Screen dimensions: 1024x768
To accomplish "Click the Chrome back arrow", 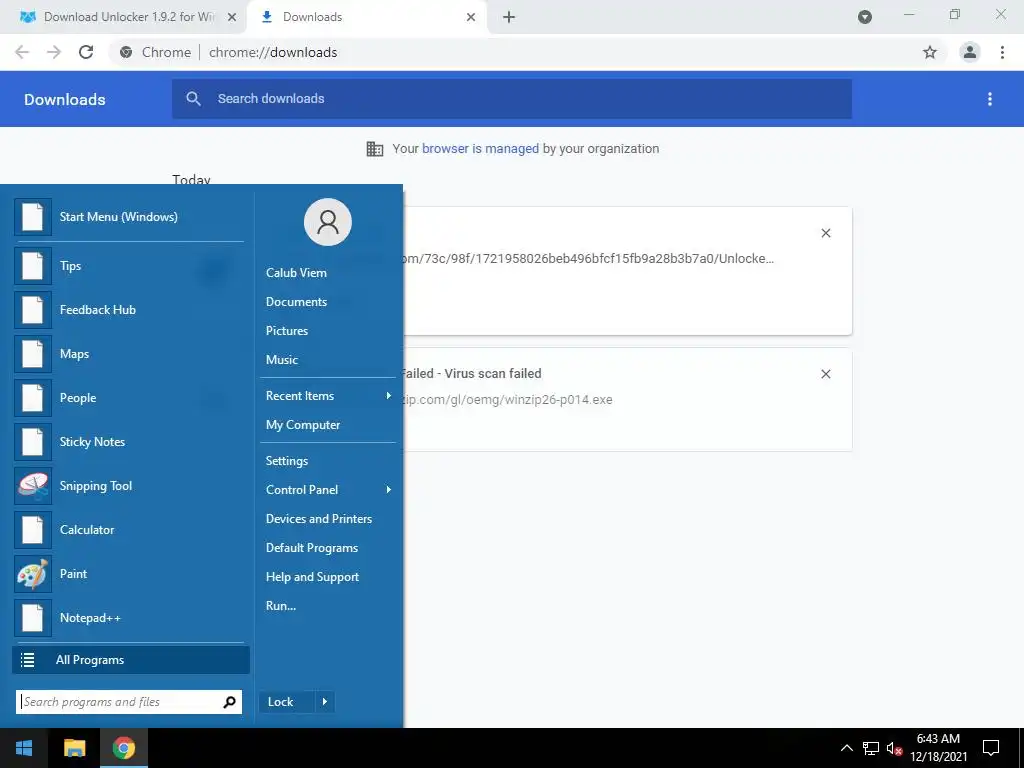I will coord(22,52).
